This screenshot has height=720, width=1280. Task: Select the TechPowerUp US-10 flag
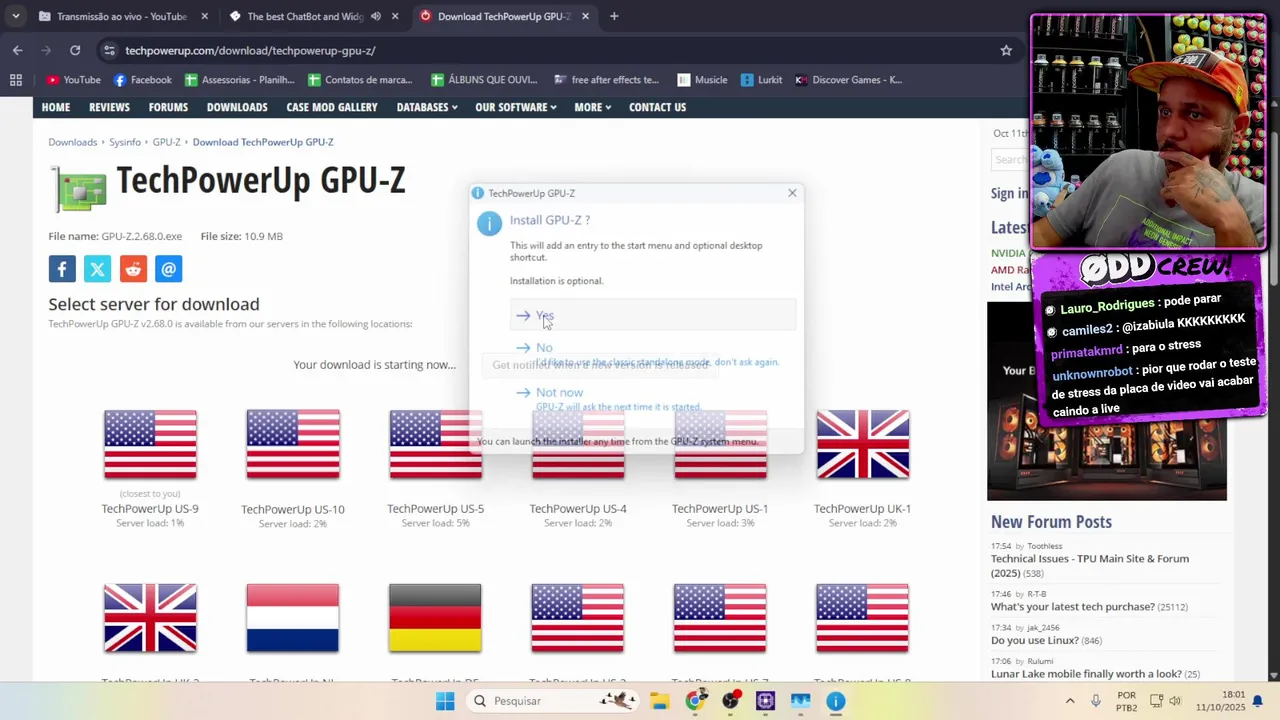(293, 444)
